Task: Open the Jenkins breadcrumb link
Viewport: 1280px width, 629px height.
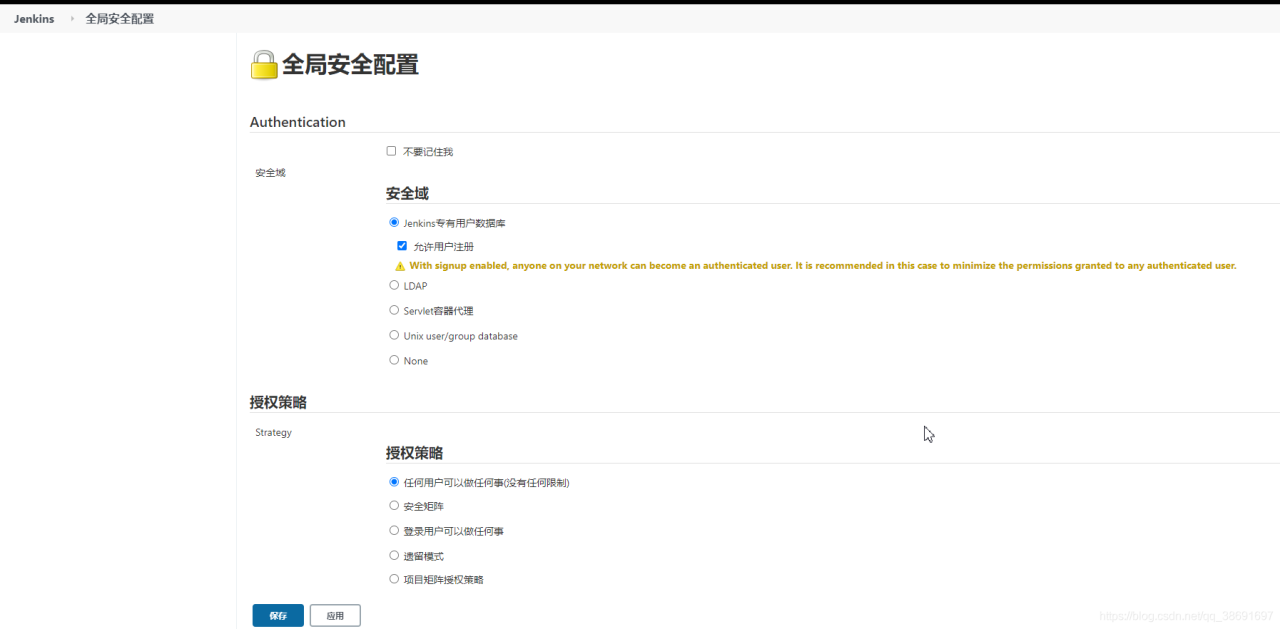Action: (x=34, y=19)
